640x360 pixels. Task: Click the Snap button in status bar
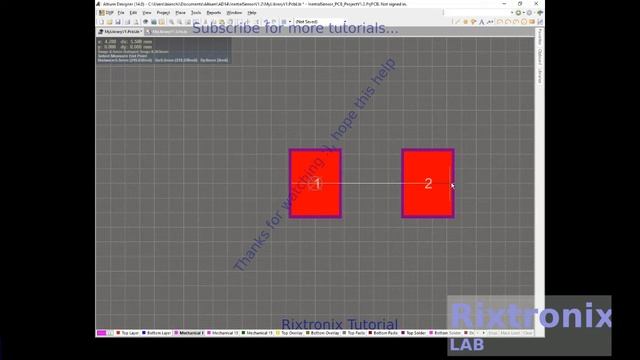coord(493,333)
